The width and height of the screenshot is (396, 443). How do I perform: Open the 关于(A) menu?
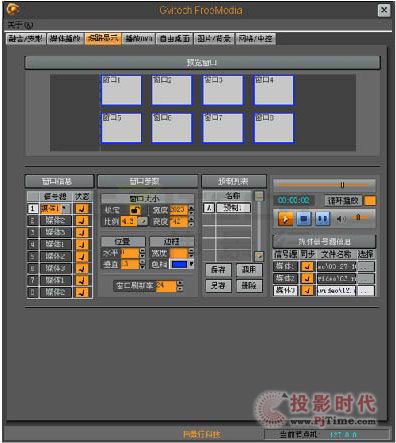(20, 25)
